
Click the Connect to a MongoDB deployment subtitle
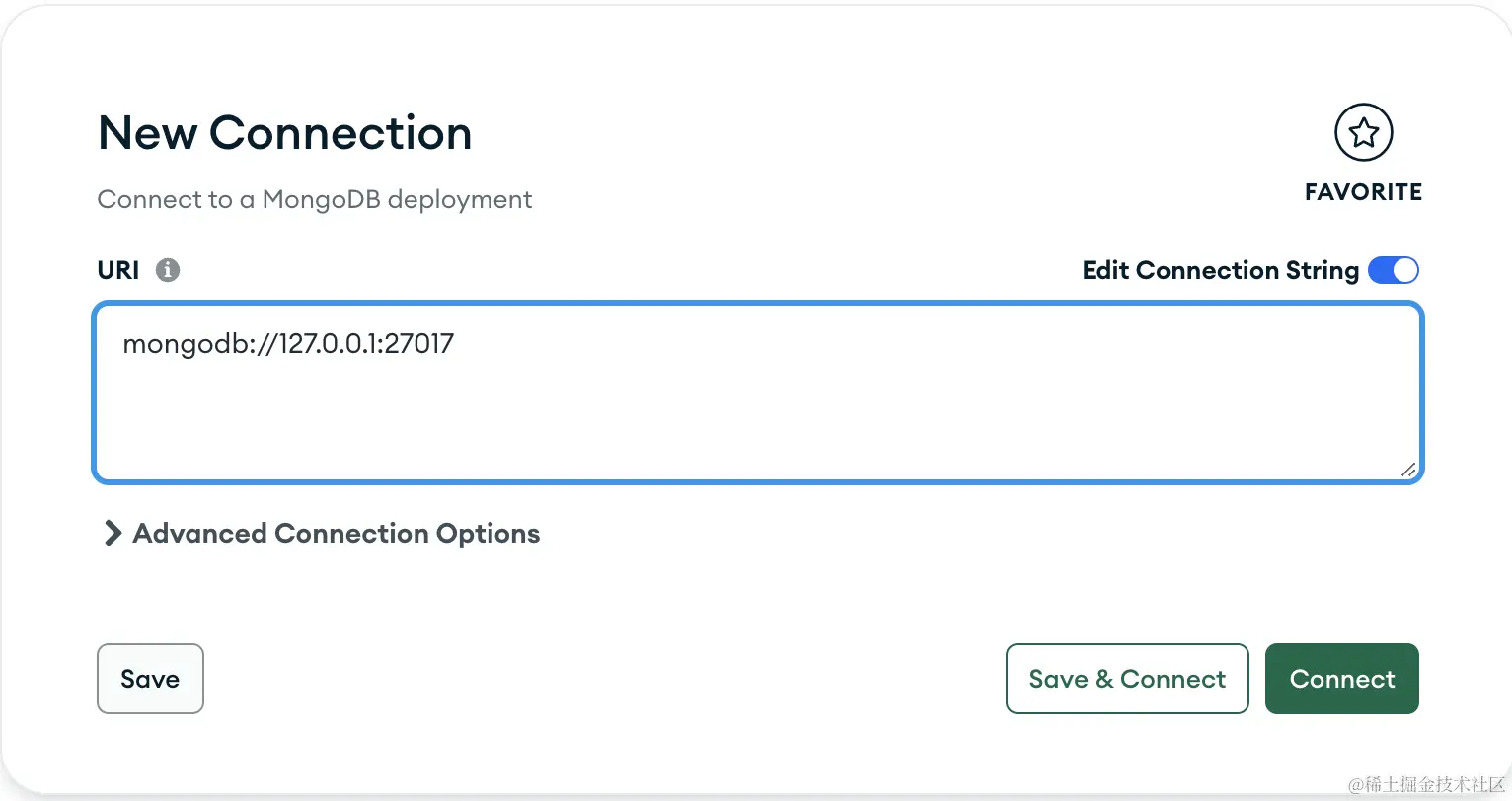click(315, 199)
